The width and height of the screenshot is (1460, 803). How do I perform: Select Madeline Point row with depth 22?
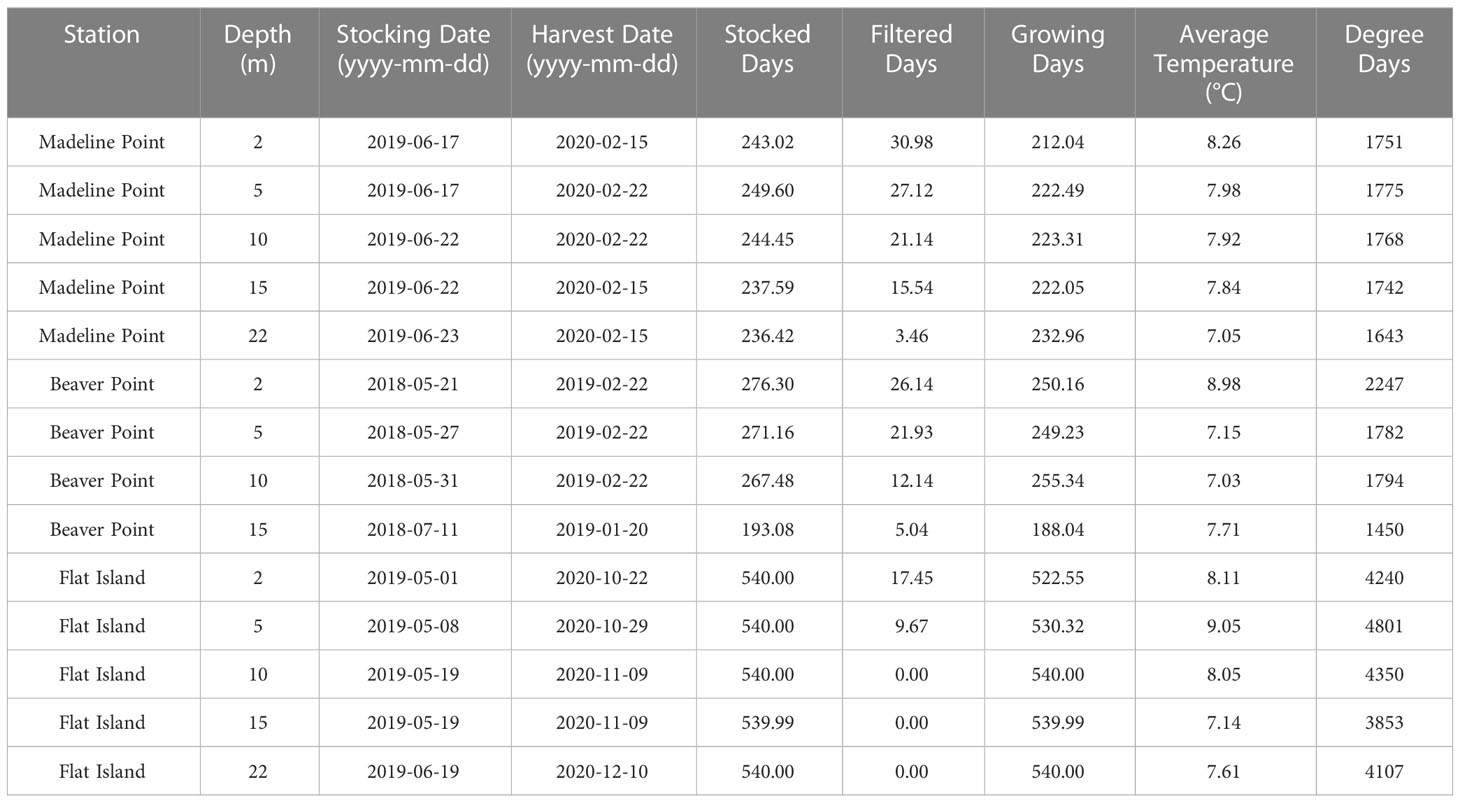[x=730, y=335]
